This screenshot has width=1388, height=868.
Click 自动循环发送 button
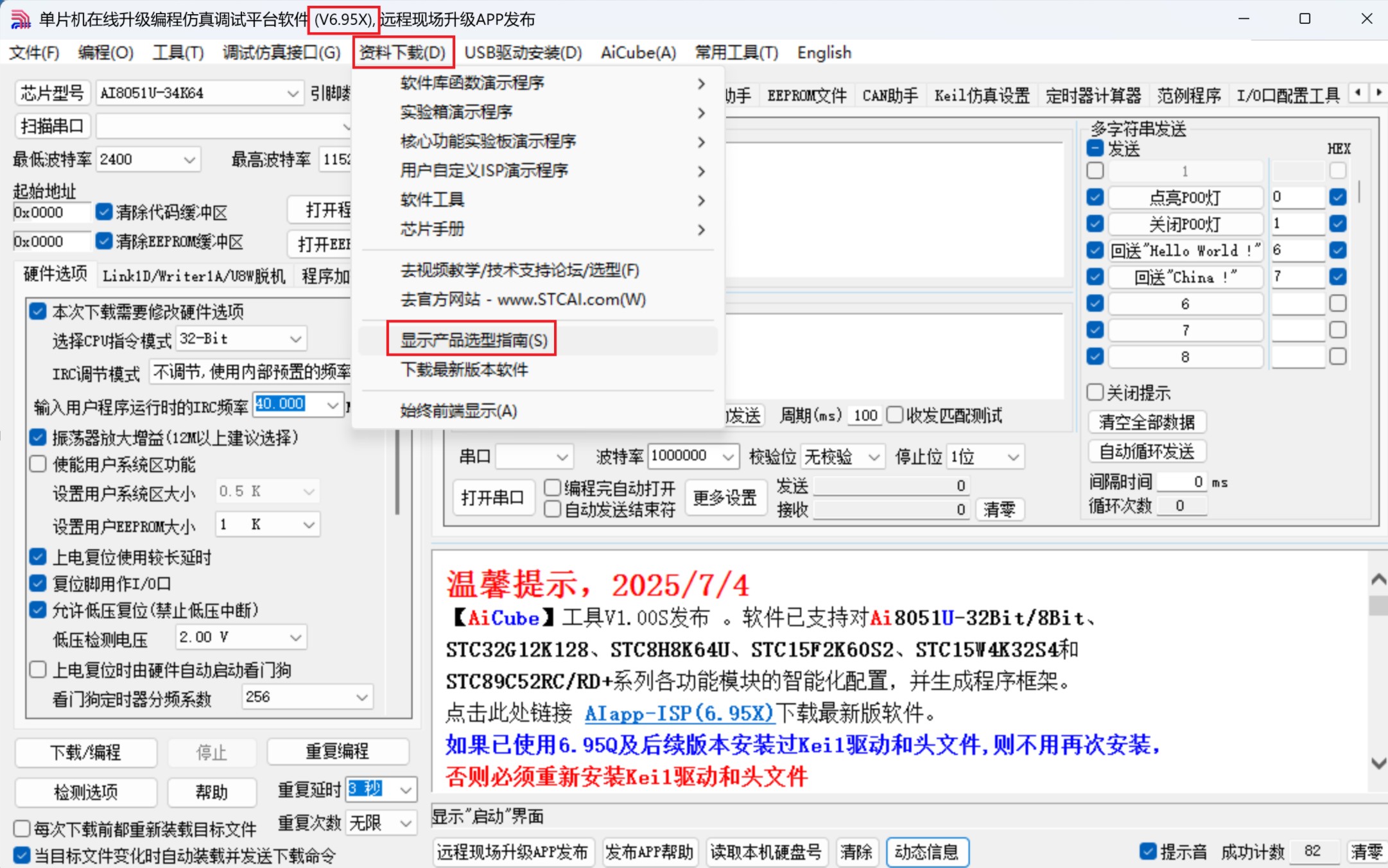[1147, 452]
